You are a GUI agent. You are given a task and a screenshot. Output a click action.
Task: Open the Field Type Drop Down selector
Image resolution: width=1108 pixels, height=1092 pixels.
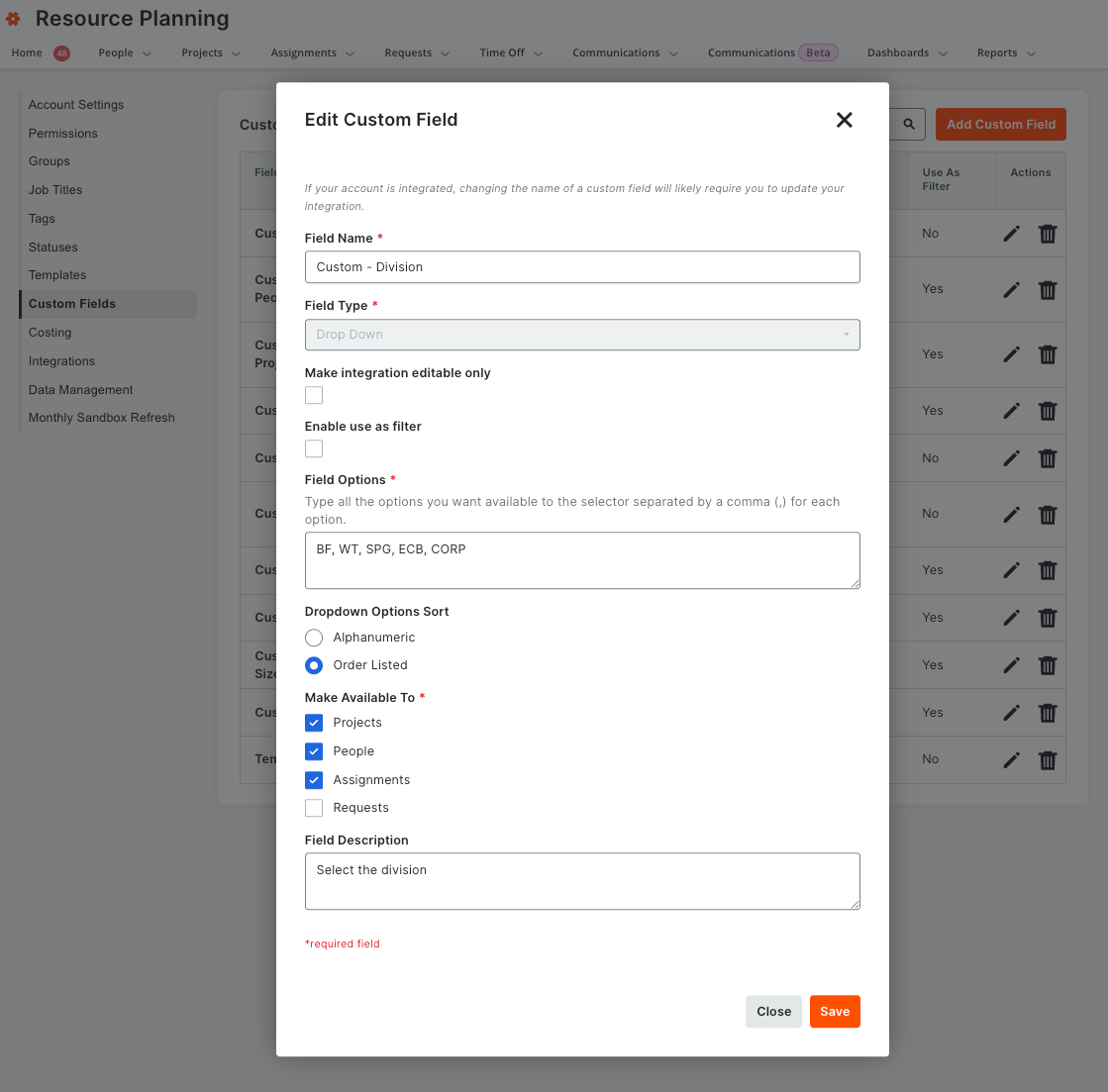coord(582,335)
